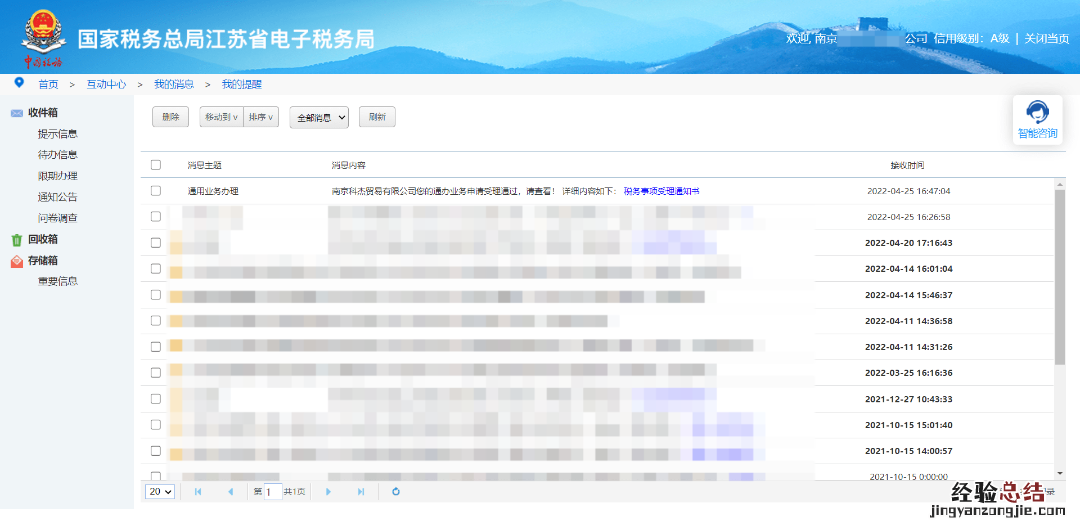This screenshot has width=1080, height=529.
Task: Open the 回收箱 trash bin icon
Action: pos(16,240)
